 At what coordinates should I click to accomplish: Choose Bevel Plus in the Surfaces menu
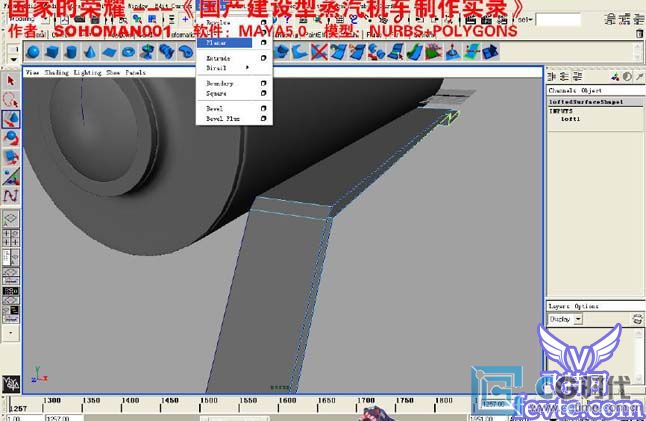tap(223, 119)
